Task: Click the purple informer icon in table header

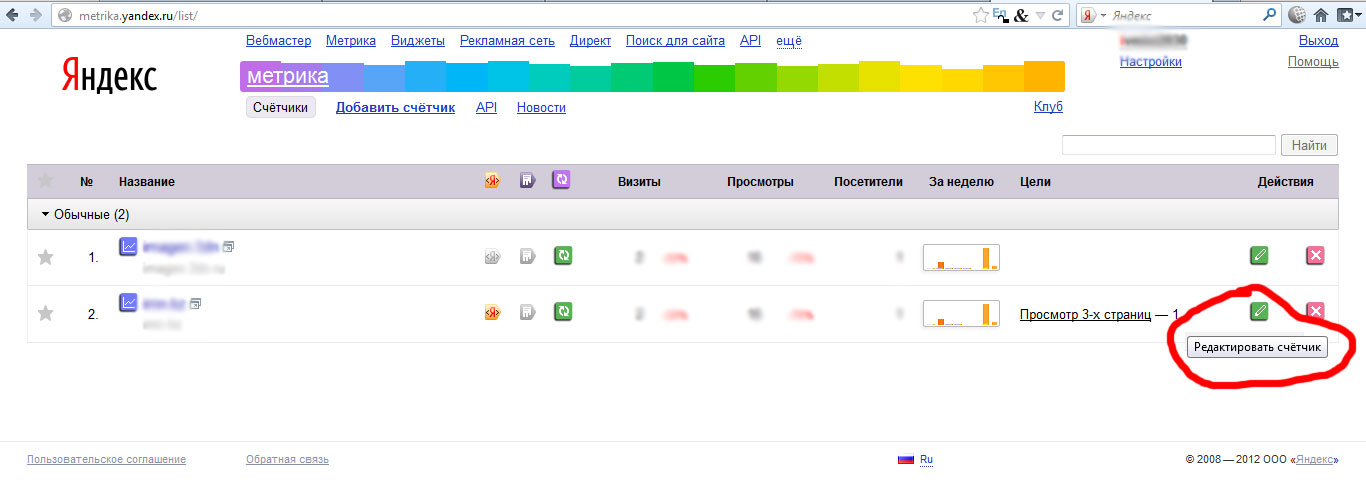Action: [x=528, y=181]
